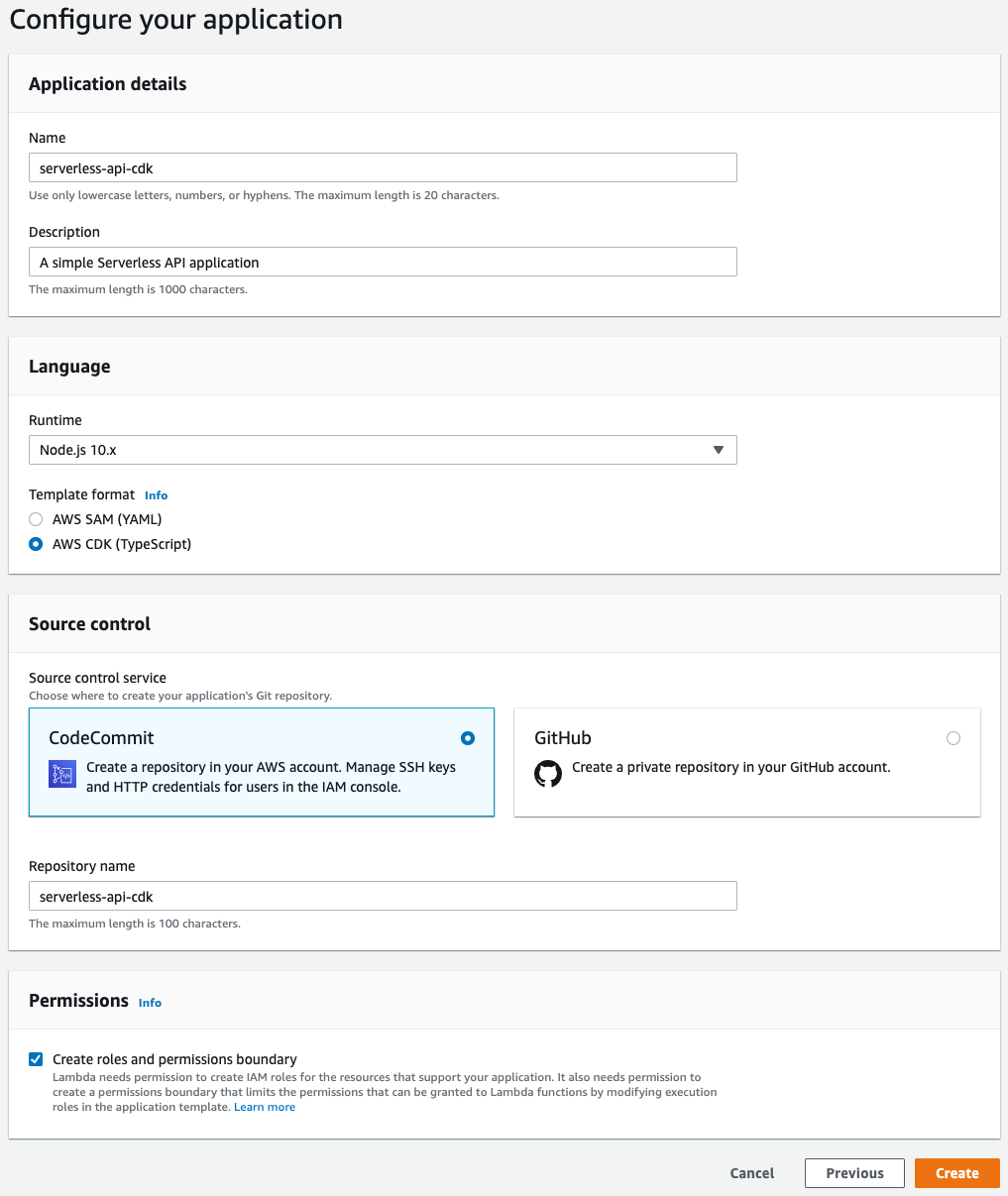Click the Permissions Info link
Viewport: 1008px width, 1196px height.
pos(150,1003)
